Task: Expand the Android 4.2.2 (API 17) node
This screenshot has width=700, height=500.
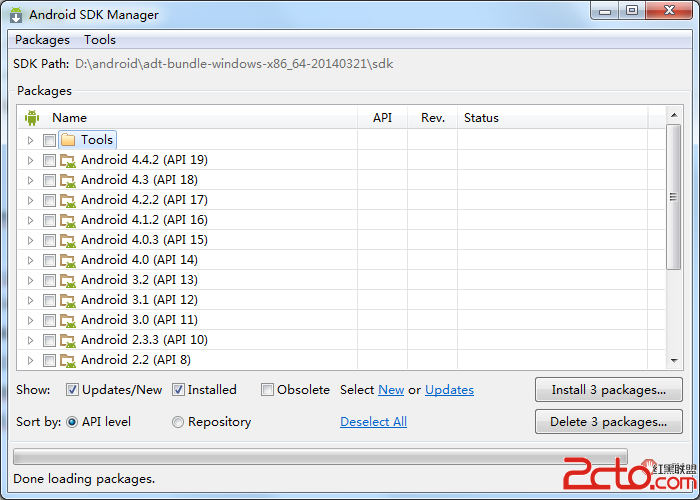Action: click(30, 200)
